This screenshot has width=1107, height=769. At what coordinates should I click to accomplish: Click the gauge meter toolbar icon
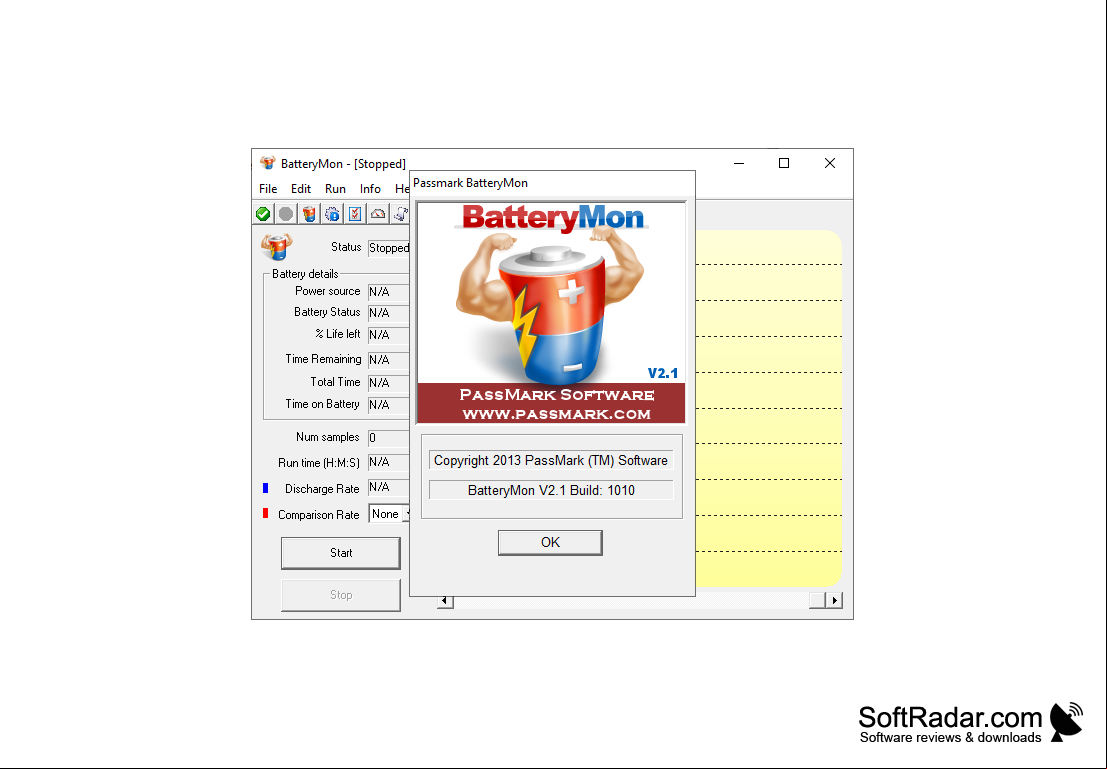pyautogui.click(x=378, y=214)
